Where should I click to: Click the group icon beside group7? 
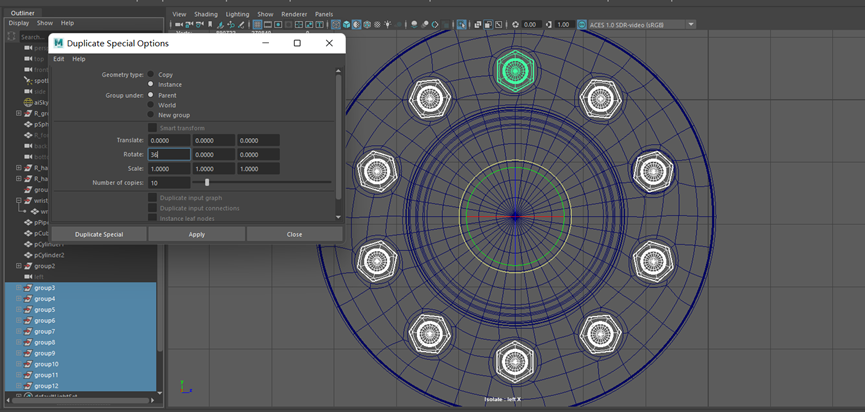coord(29,331)
